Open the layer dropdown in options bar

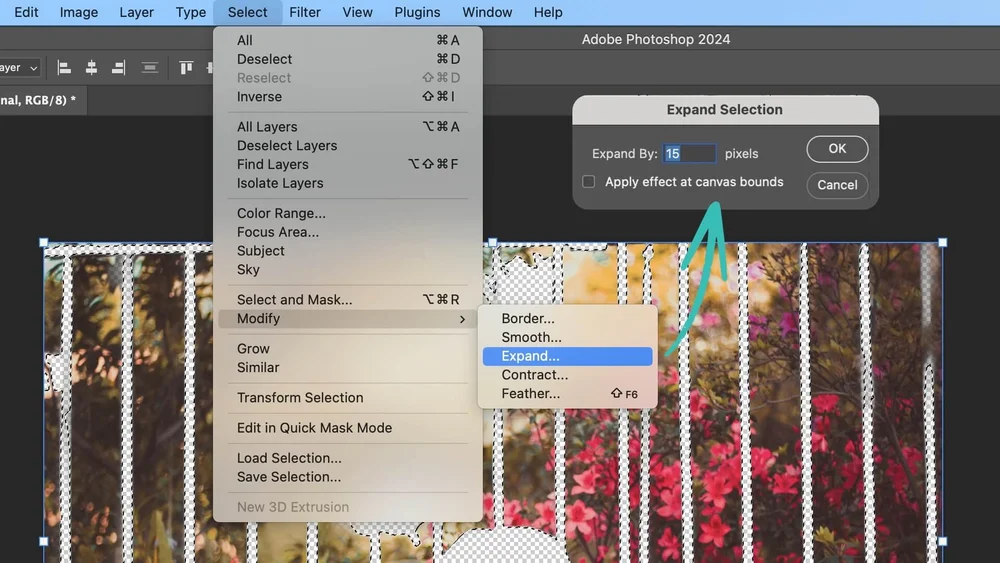[x=19, y=68]
